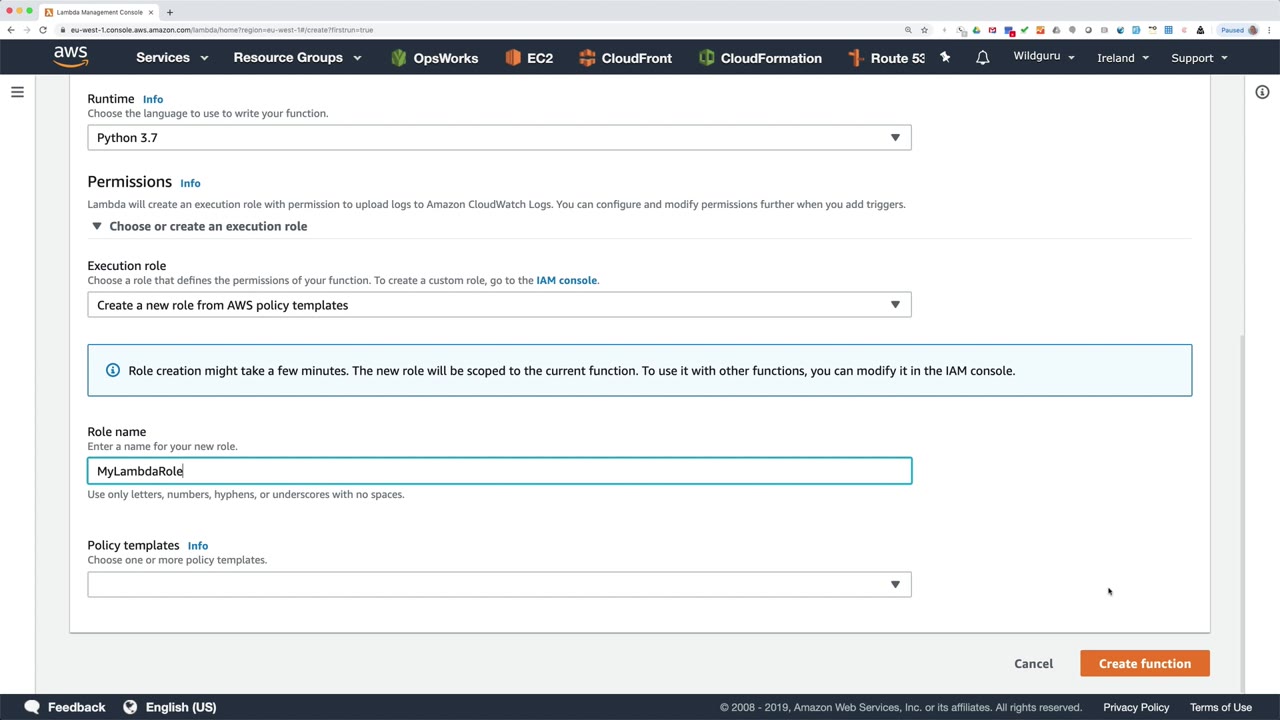The height and width of the screenshot is (720, 1280).
Task: Open the Execution role dropdown
Action: [499, 305]
